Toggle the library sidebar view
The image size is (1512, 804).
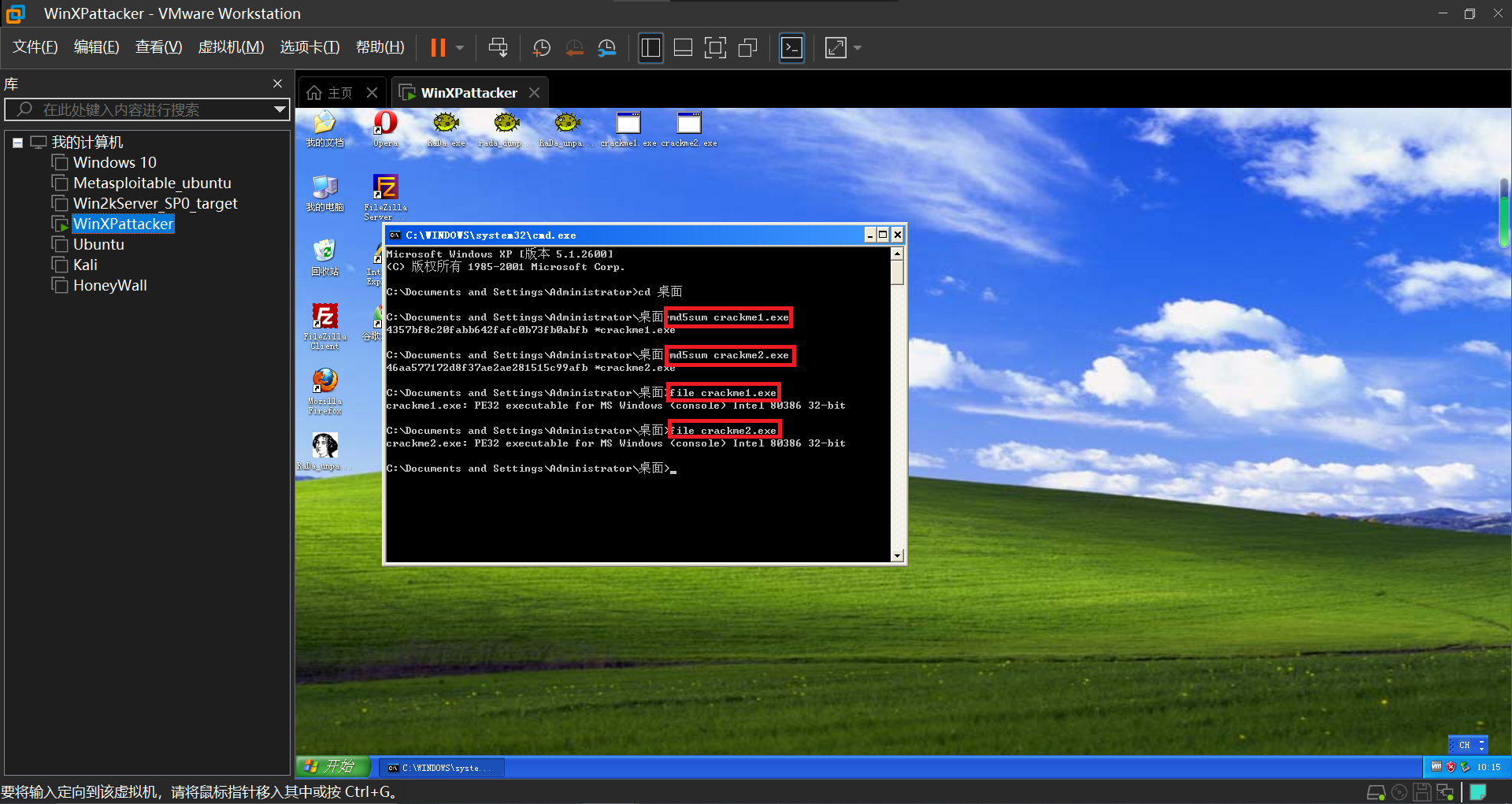(650, 48)
